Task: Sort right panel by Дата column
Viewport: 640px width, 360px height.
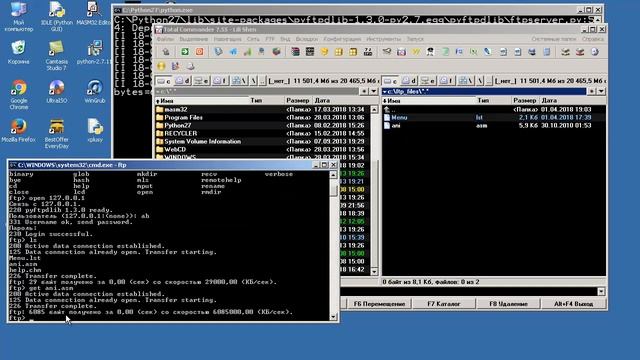Action: tap(573, 100)
